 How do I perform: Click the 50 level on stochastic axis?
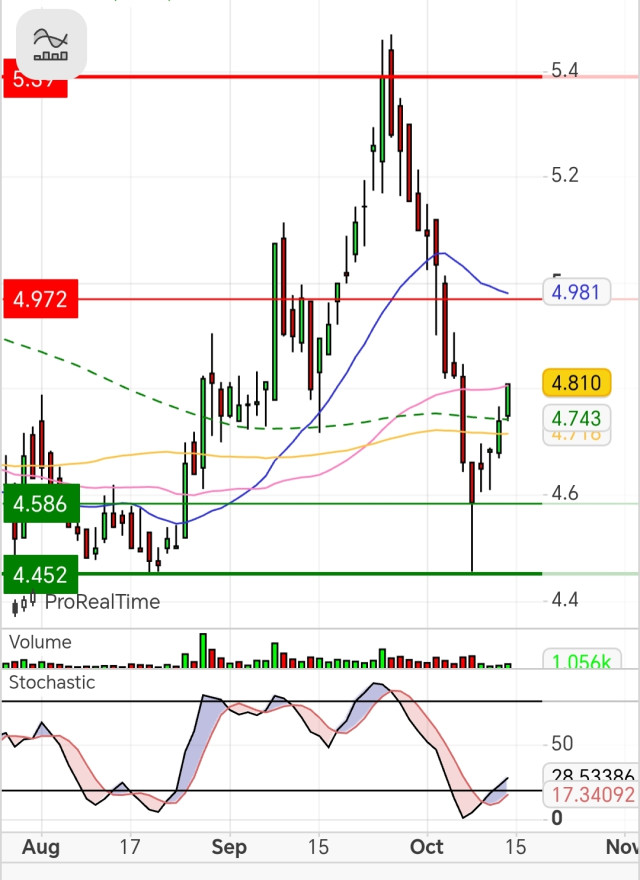pyautogui.click(x=562, y=744)
